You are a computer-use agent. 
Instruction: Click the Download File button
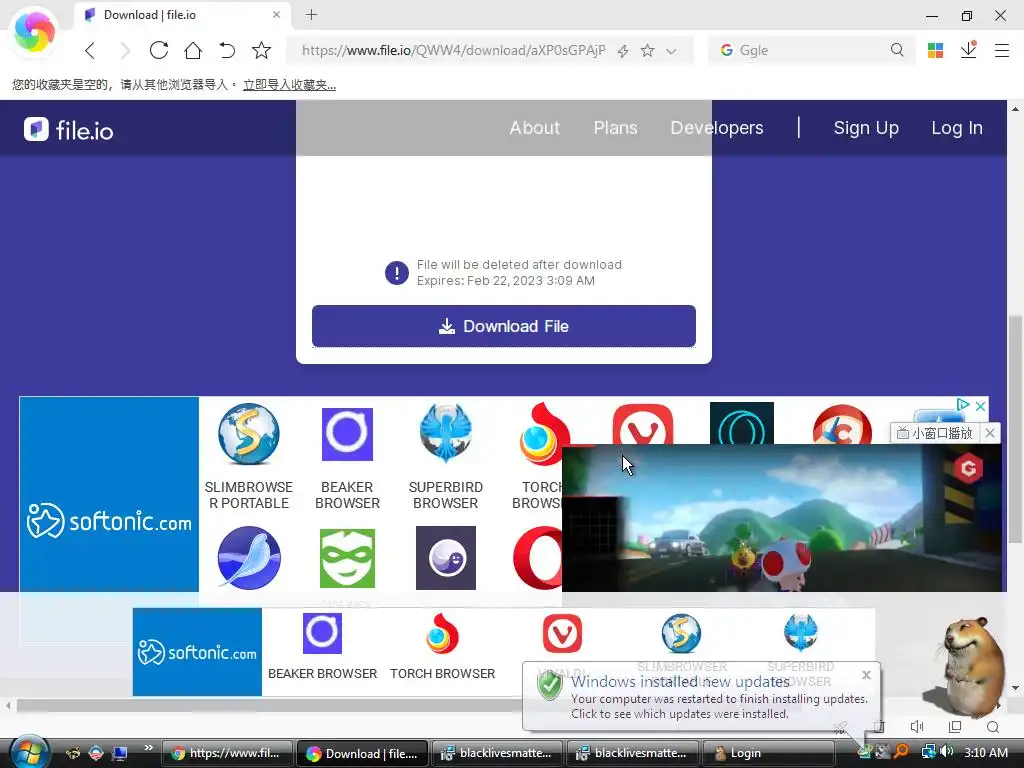(x=504, y=326)
